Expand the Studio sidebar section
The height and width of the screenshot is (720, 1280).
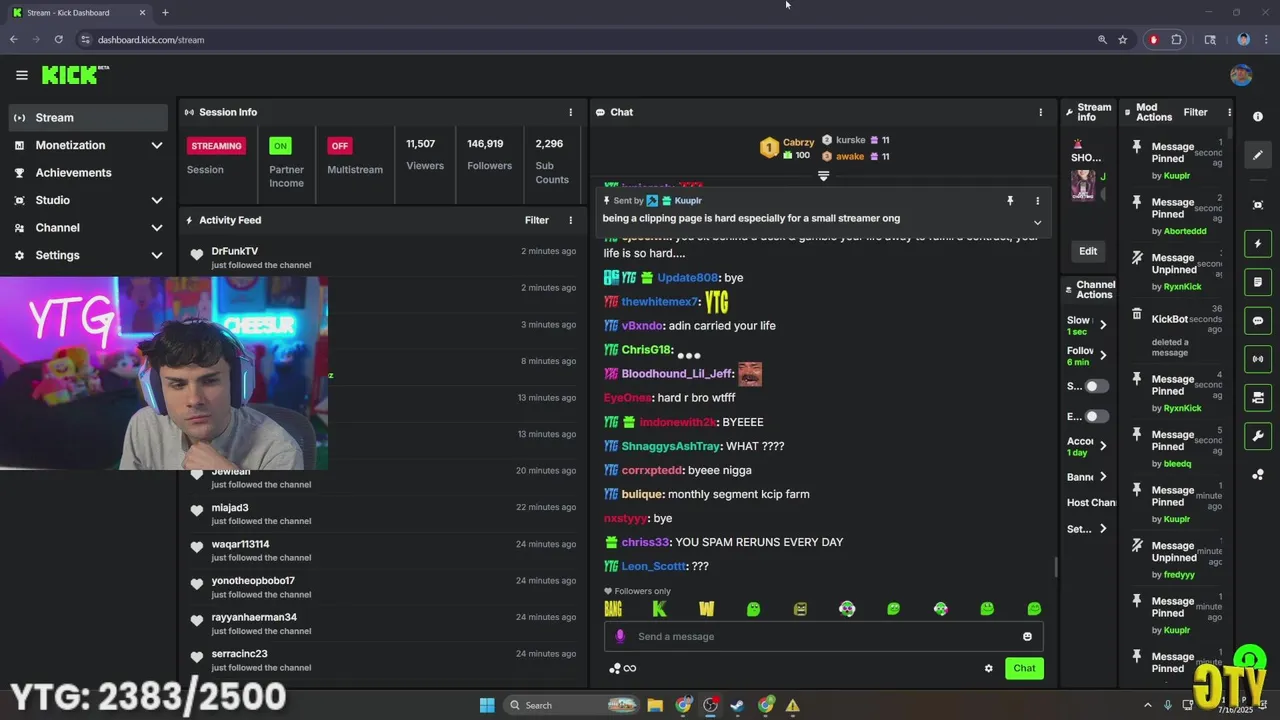(157, 200)
